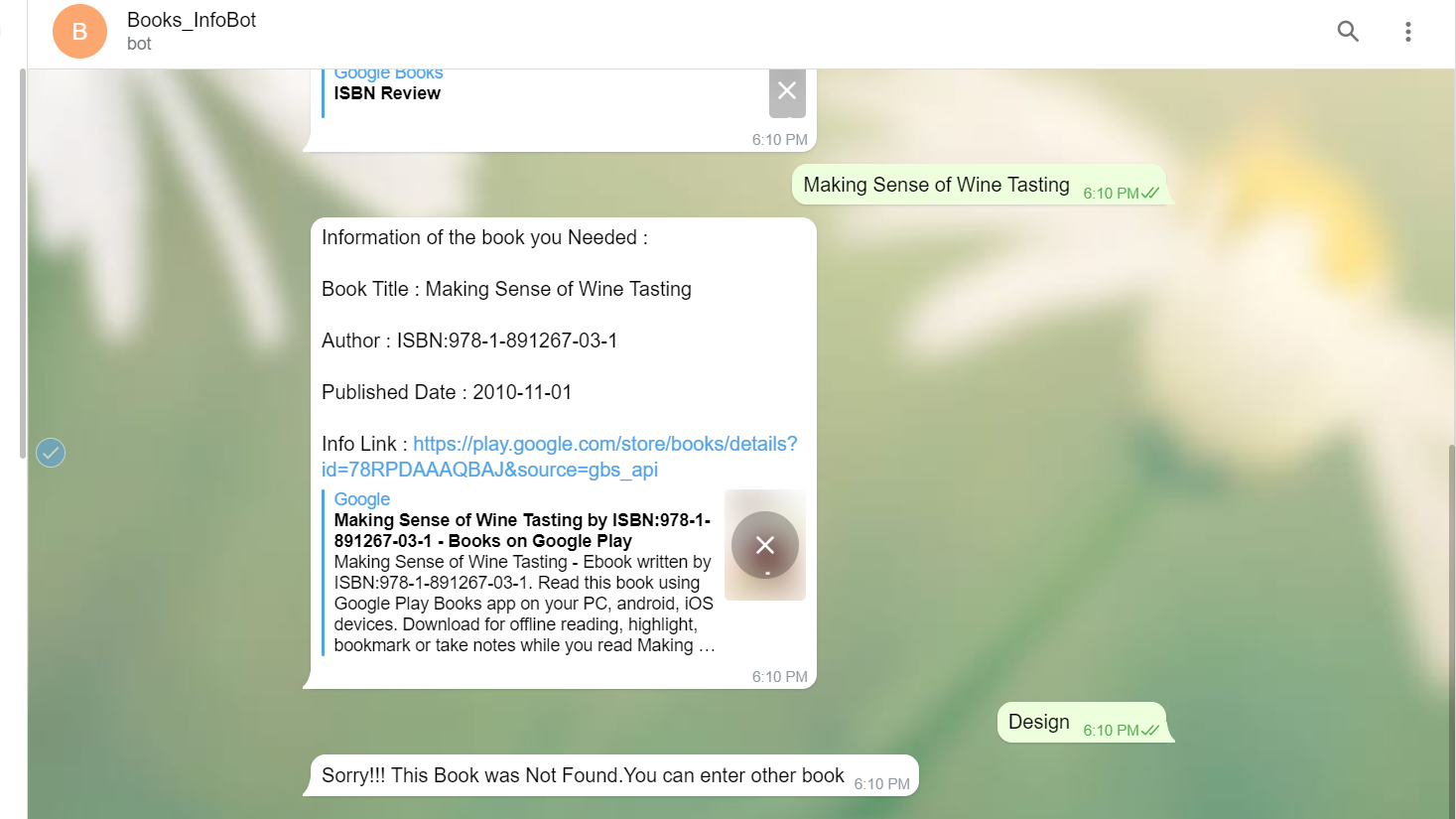Click the 'bot' status label under the name

(139, 44)
